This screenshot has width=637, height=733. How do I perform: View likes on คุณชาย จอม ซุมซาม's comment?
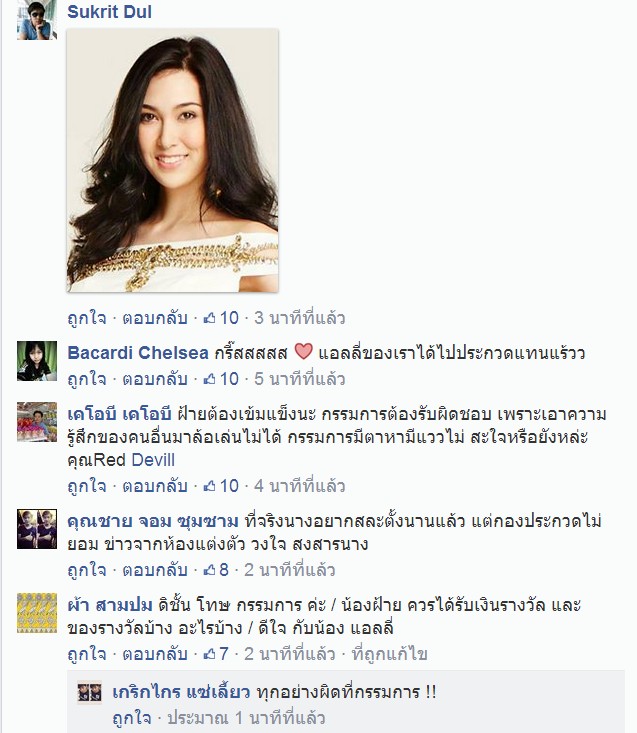pyautogui.click(x=216, y=570)
